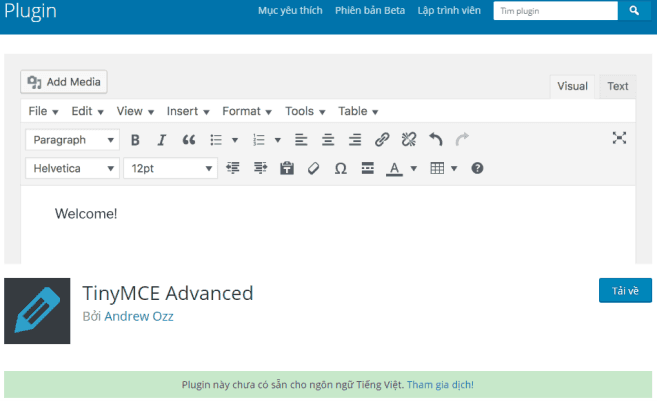
Task: Click the Plugin header title
Action: point(30,11)
